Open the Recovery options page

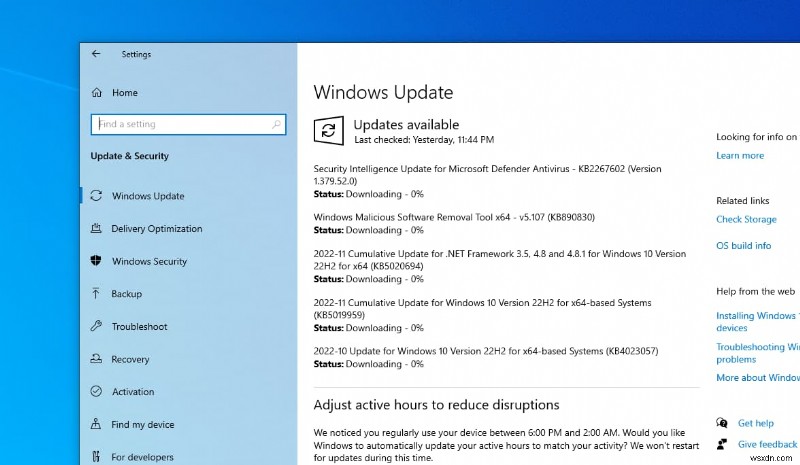point(130,359)
